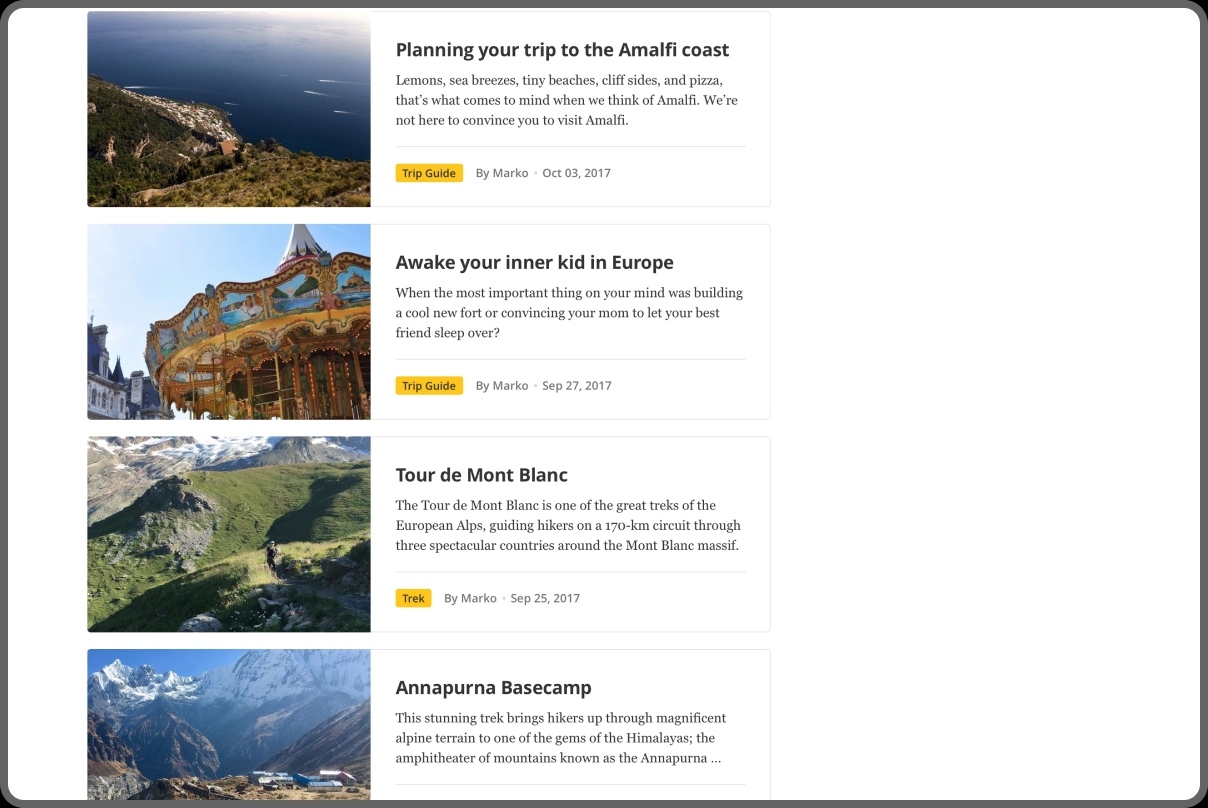The image size is (1208, 808).
Task: Open the Tour de Mont Blanc title
Action: (x=481, y=475)
